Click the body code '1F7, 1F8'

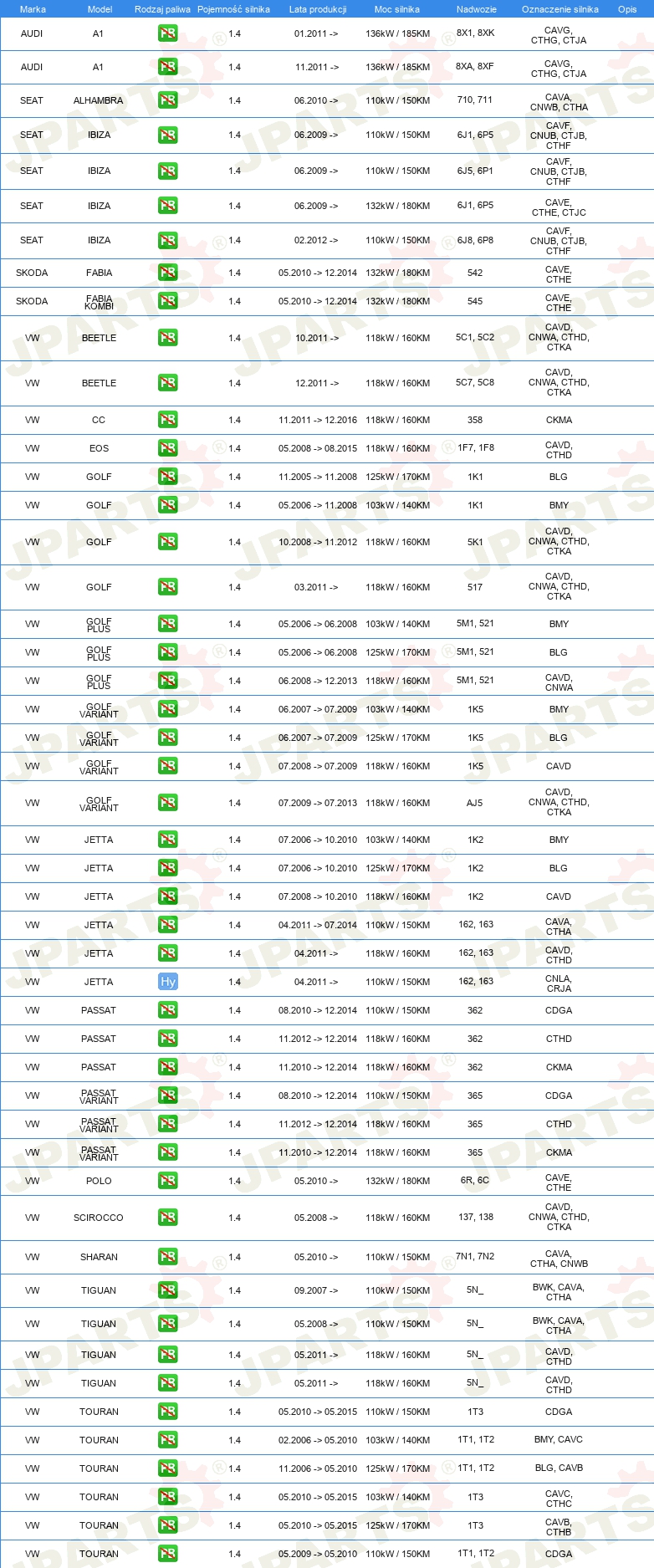[x=475, y=447]
